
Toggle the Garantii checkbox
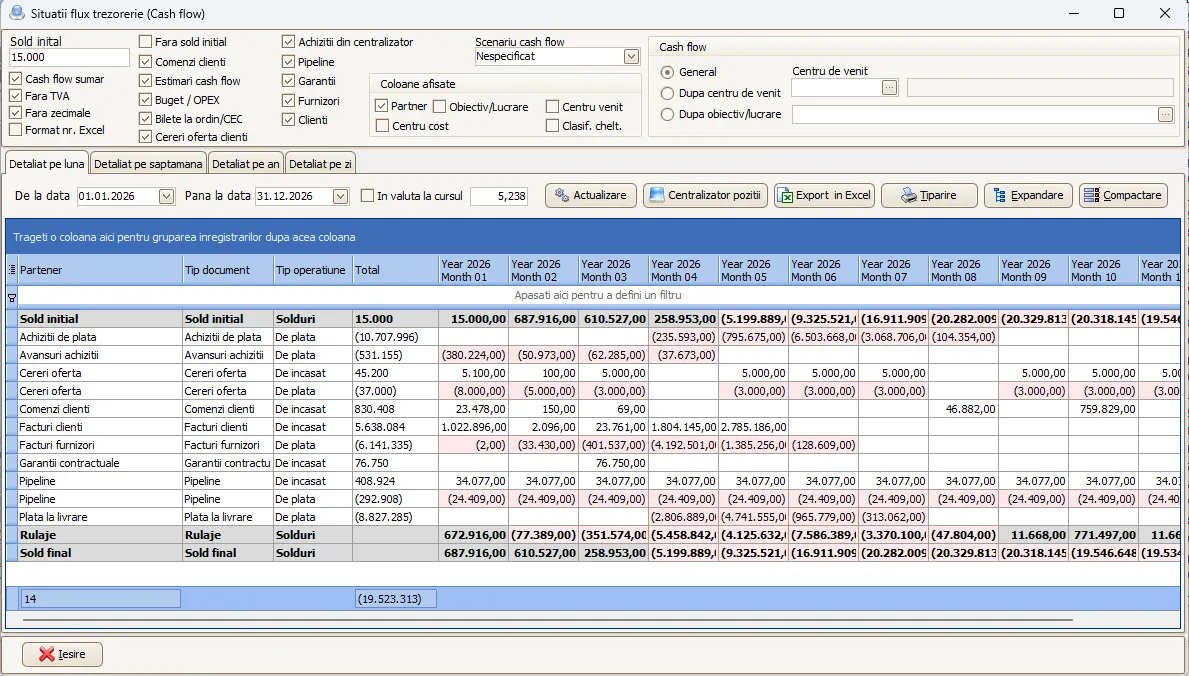[288, 80]
